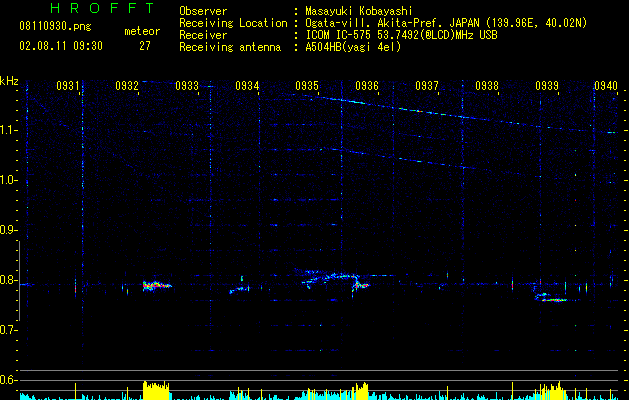Click the kHz axis unit label
This screenshot has height=400, width=629.
[9, 81]
